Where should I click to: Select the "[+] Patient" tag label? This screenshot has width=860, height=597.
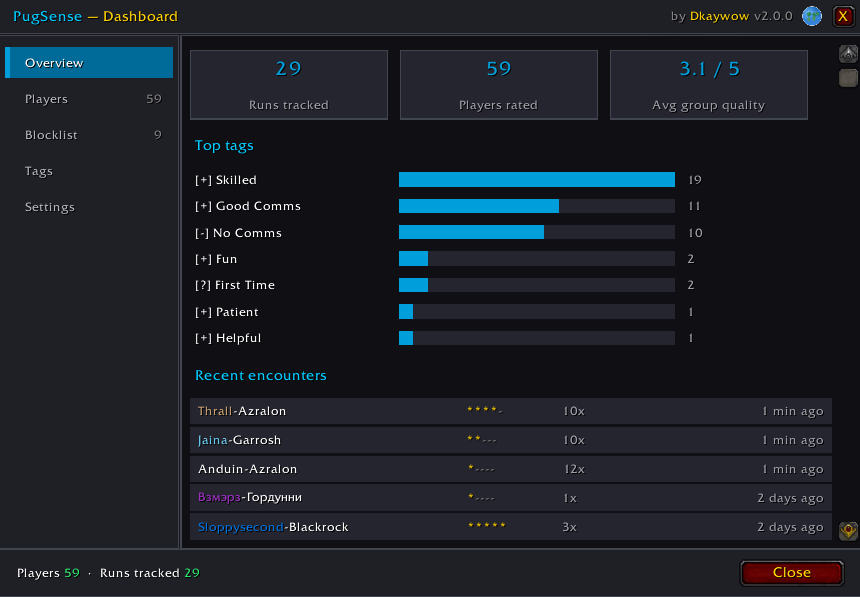click(x=227, y=312)
